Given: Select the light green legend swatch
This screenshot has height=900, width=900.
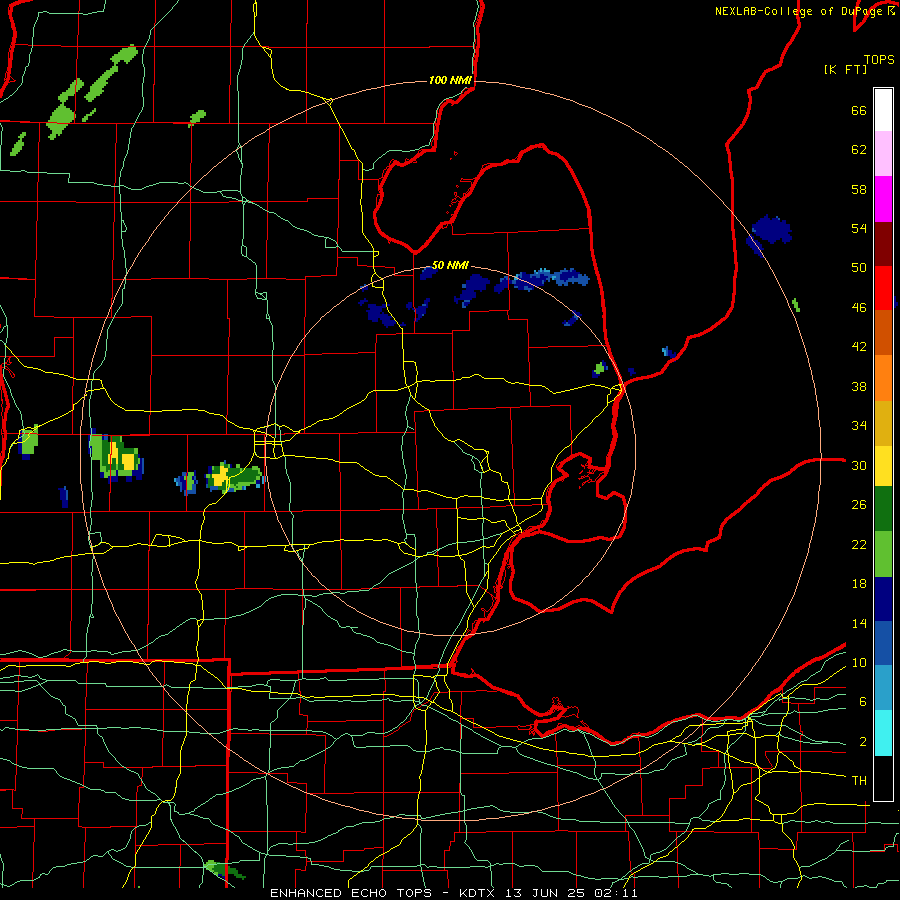Looking at the screenshot, I should point(883,554).
